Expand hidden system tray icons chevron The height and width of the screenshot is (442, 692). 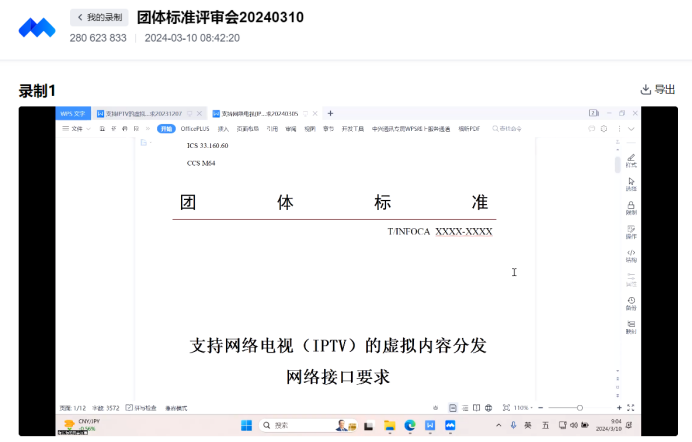coord(499,426)
